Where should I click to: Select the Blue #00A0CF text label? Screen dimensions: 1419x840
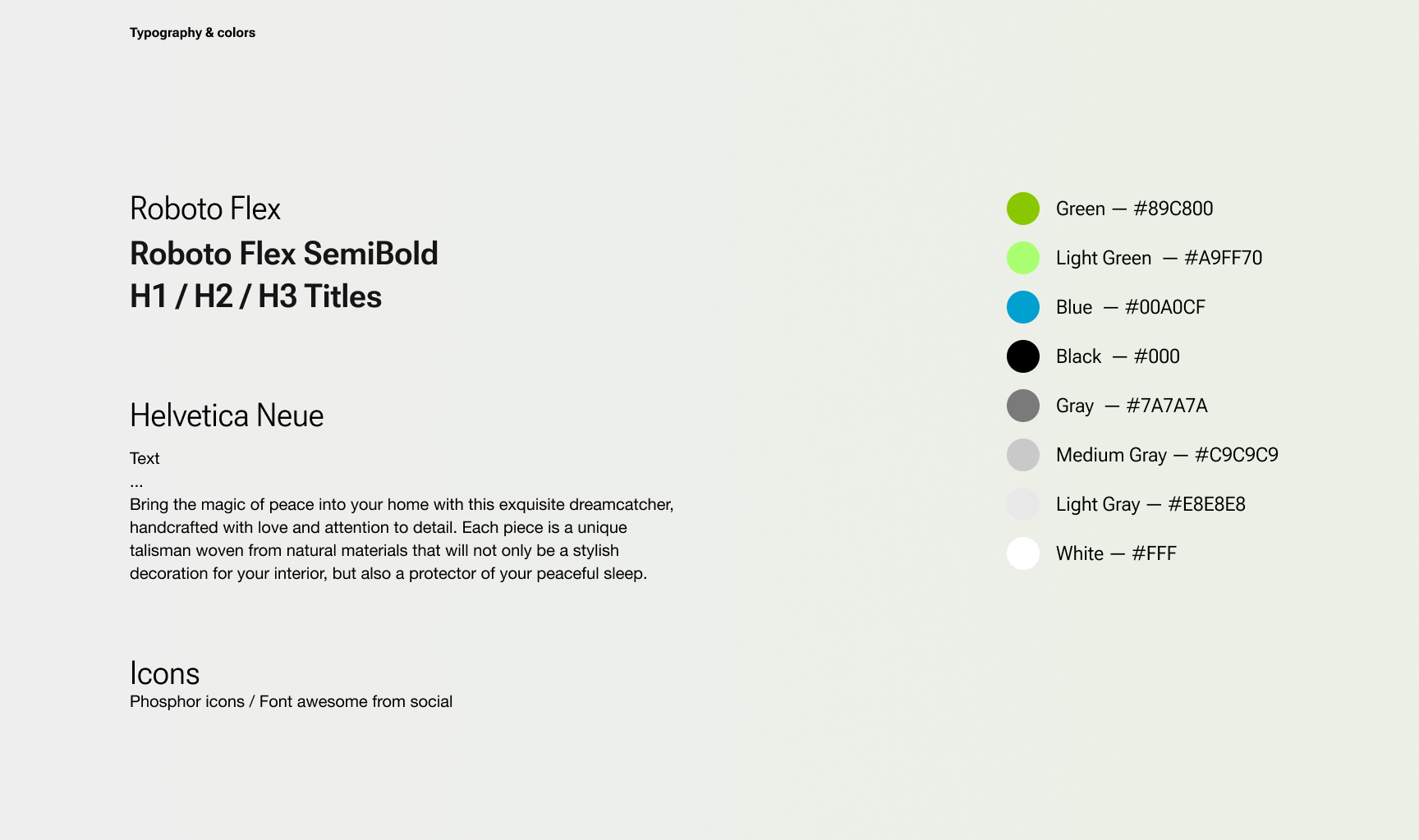coord(1130,307)
